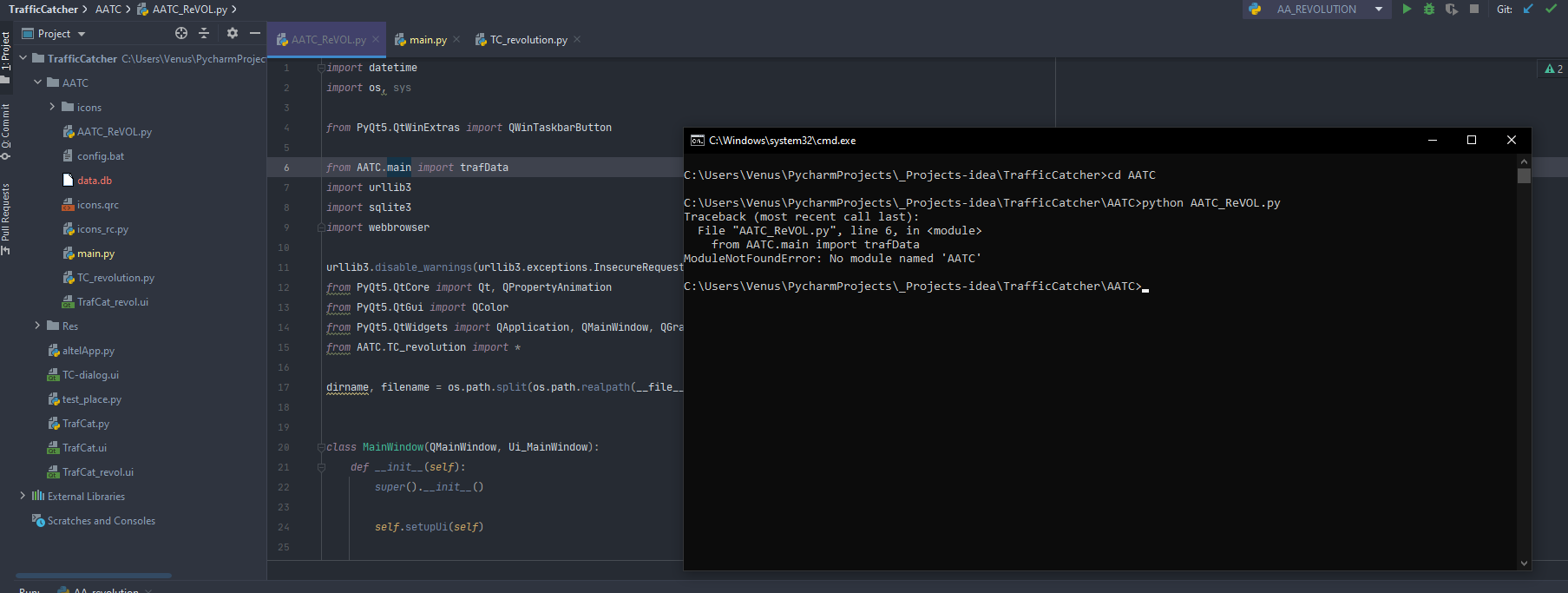Open TrafCat.ui file
The height and width of the screenshot is (593, 1568).
point(84,447)
